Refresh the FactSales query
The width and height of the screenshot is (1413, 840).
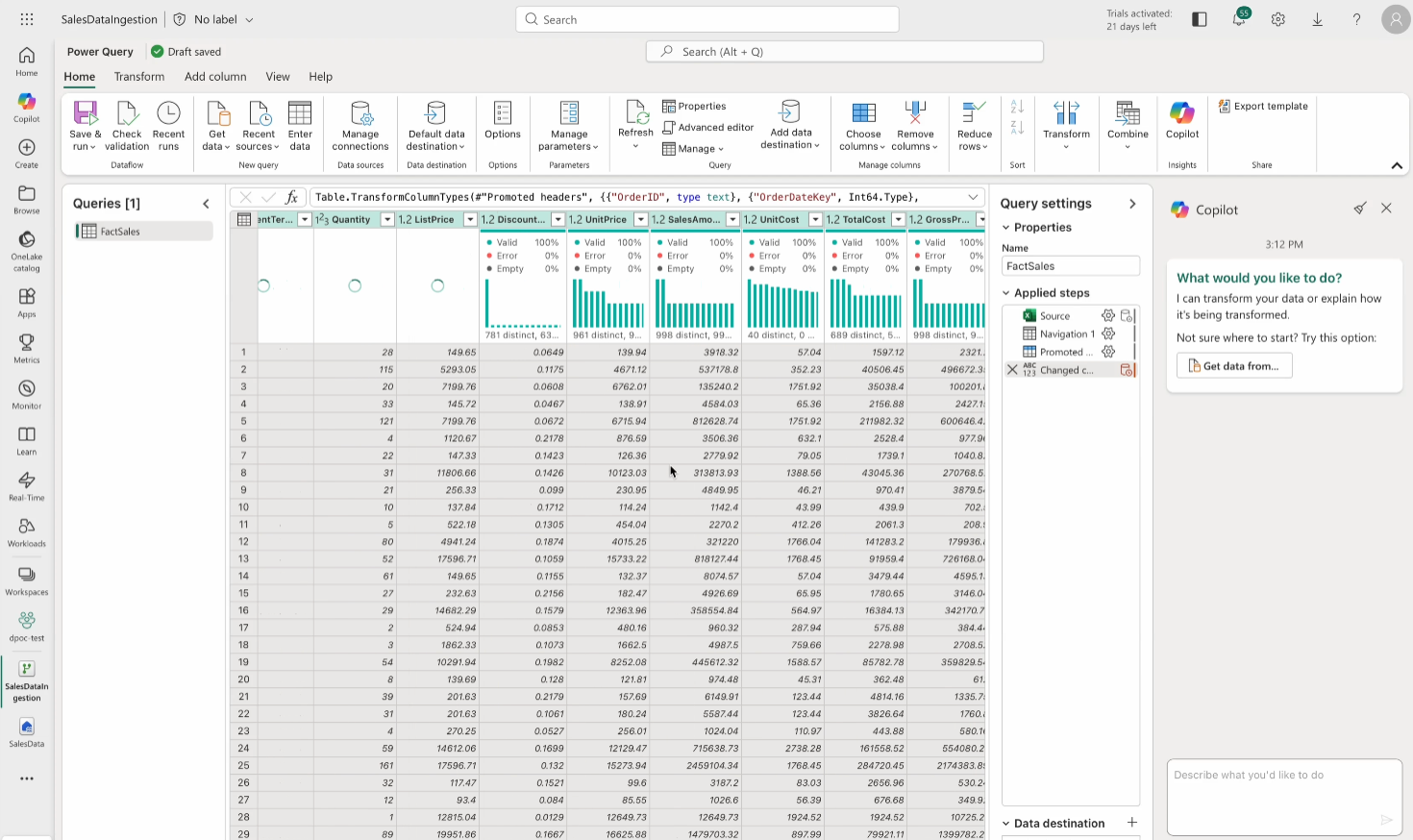[634, 123]
